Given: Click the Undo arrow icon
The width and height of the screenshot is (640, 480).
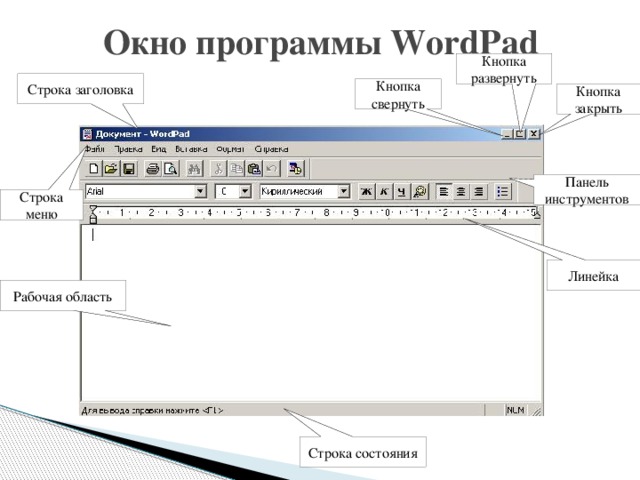Looking at the screenshot, I should point(271,169).
